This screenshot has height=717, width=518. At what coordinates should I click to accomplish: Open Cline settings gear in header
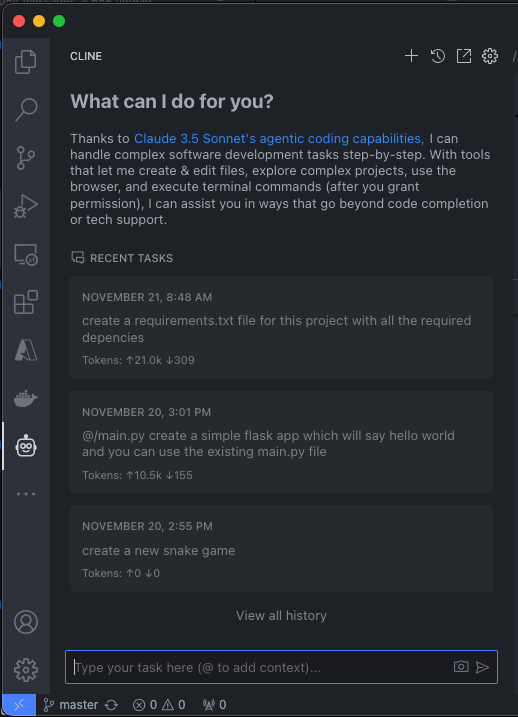(x=490, y=56)
